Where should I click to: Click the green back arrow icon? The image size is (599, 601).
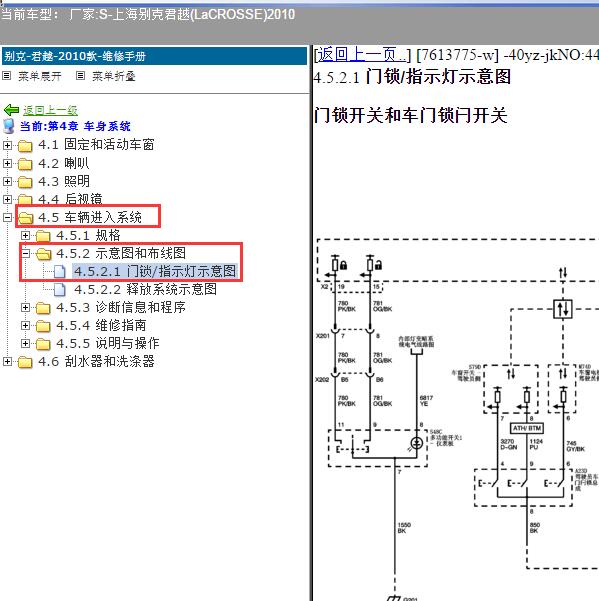(11, 110)
